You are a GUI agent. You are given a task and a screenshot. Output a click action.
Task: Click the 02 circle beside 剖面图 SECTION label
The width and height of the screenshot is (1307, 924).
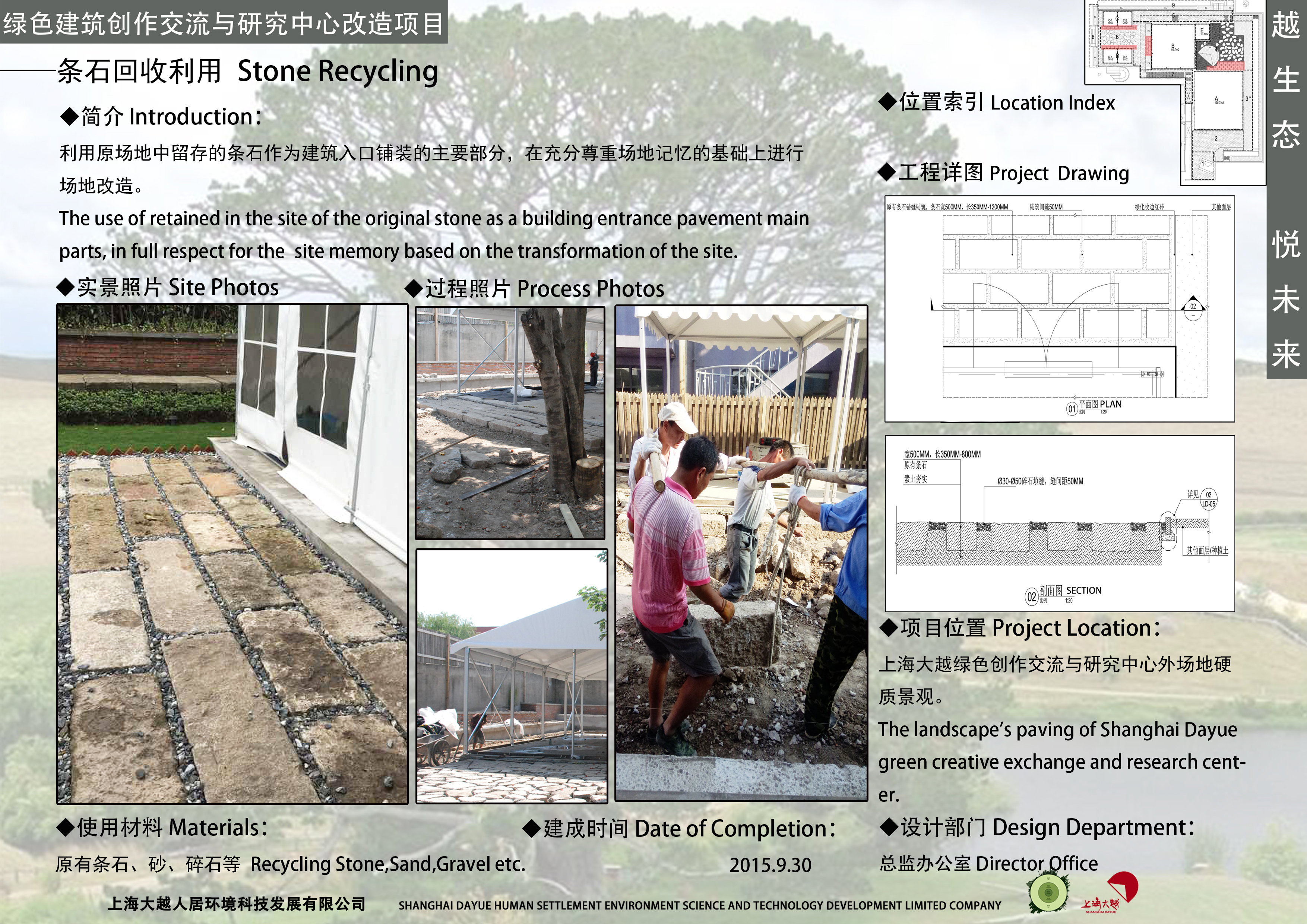click(x=1031, y=597)
